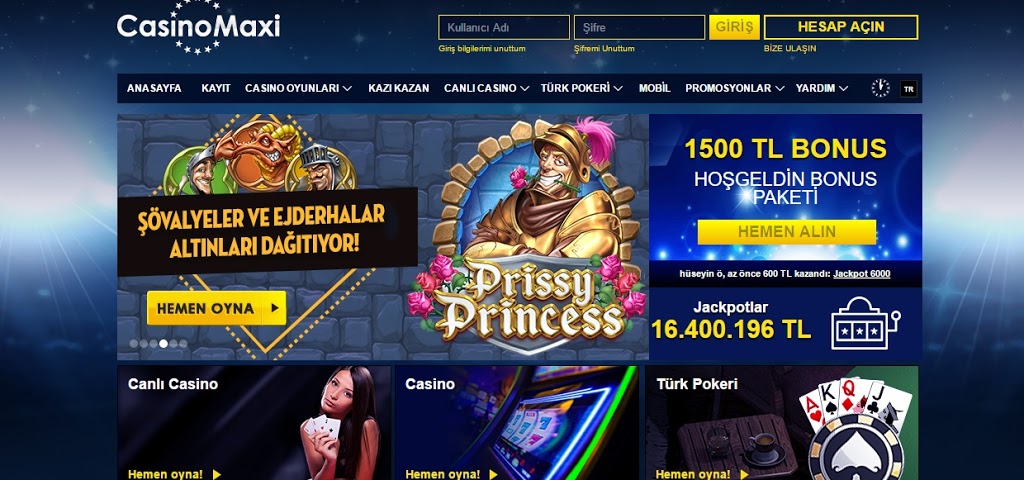1024x480 pixels.
Task: Click the play arrow beside Türk Pokeri's Hemen oyna
Action: point(744,474)
